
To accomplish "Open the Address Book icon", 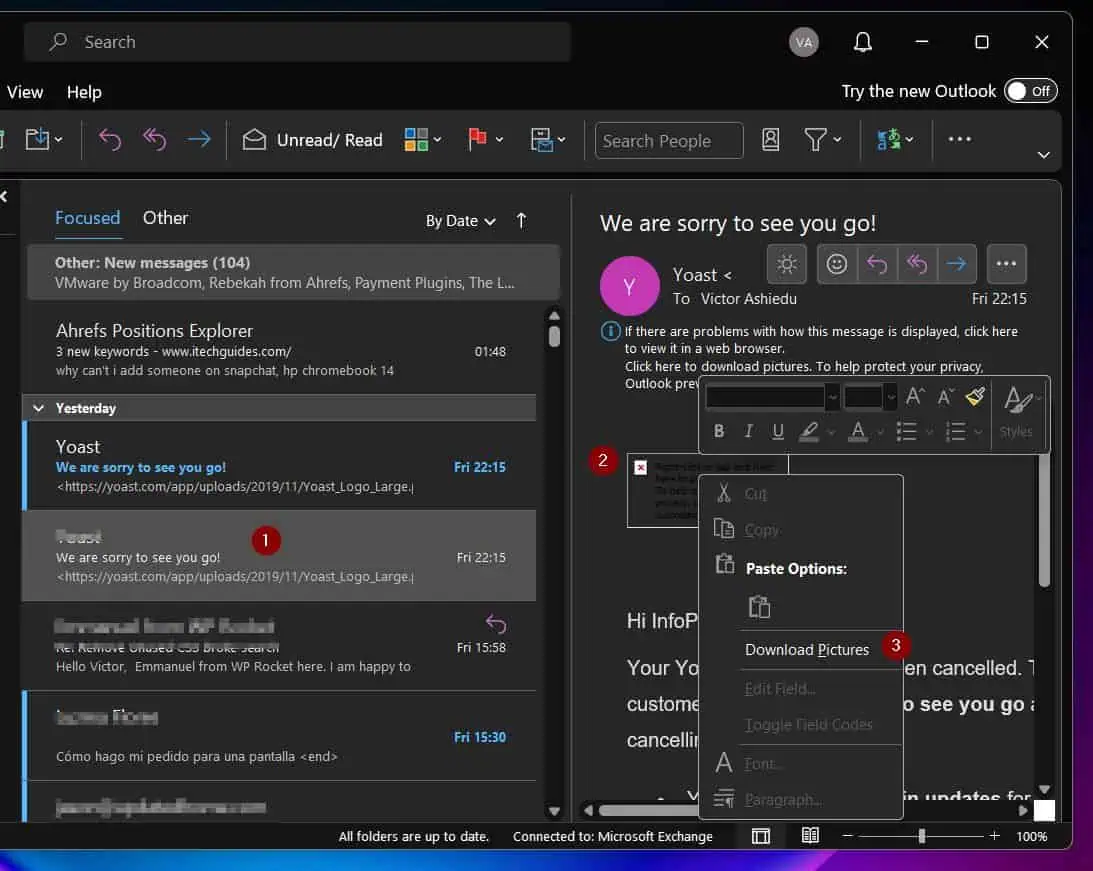I will 770,139.
